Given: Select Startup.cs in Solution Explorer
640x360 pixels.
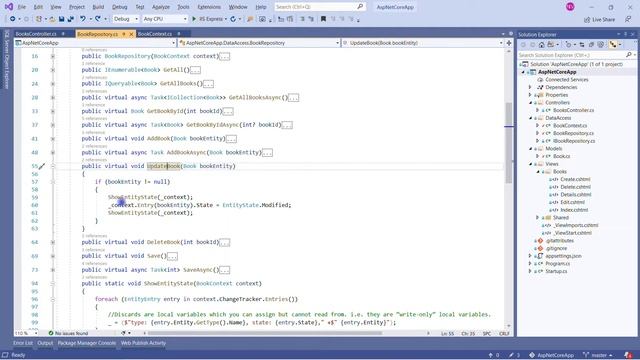Looking at the screenshot, I should 556,271.
